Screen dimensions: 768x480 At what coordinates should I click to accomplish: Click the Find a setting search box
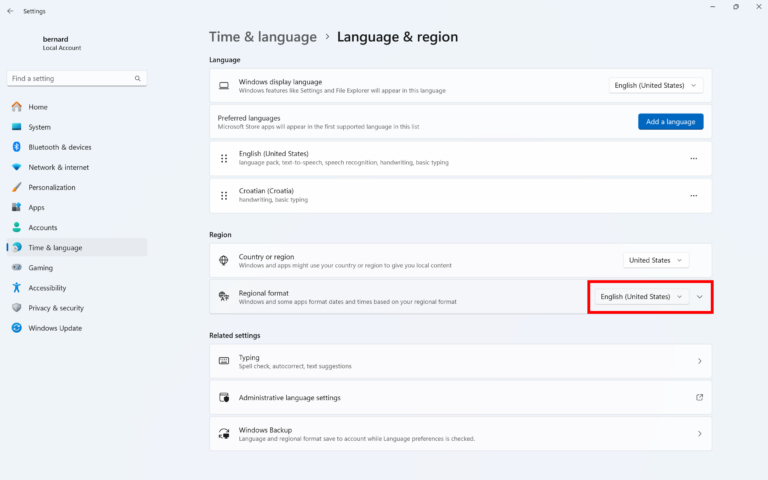click(77, 78)
